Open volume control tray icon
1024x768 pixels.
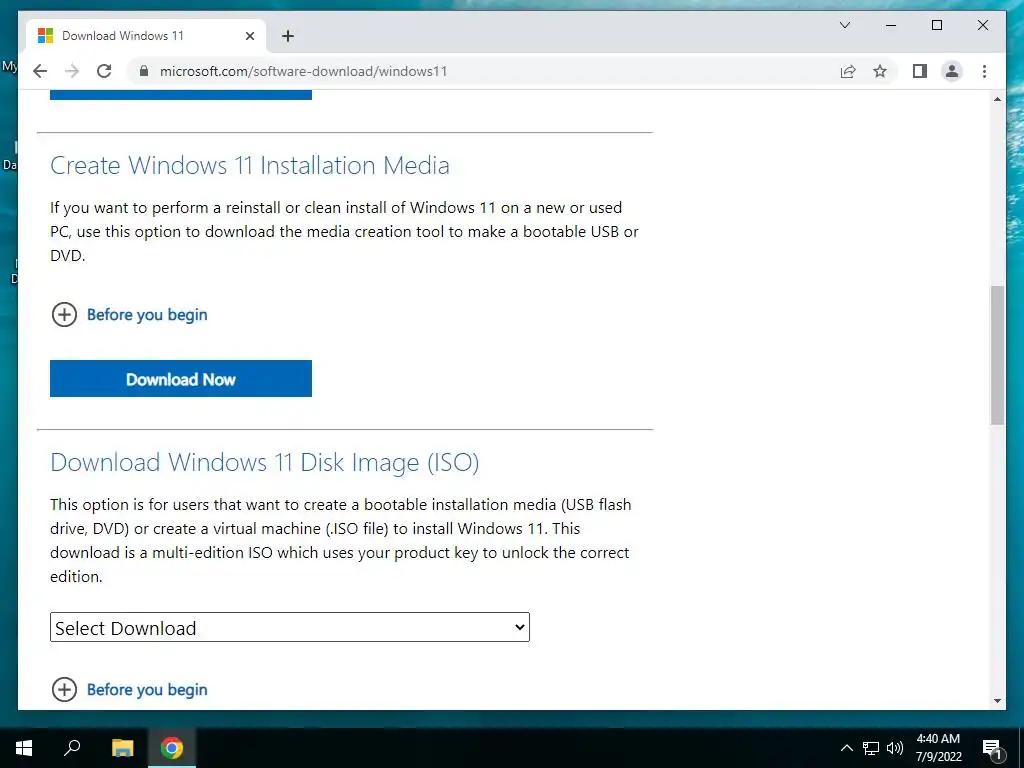tap(895, 748)
